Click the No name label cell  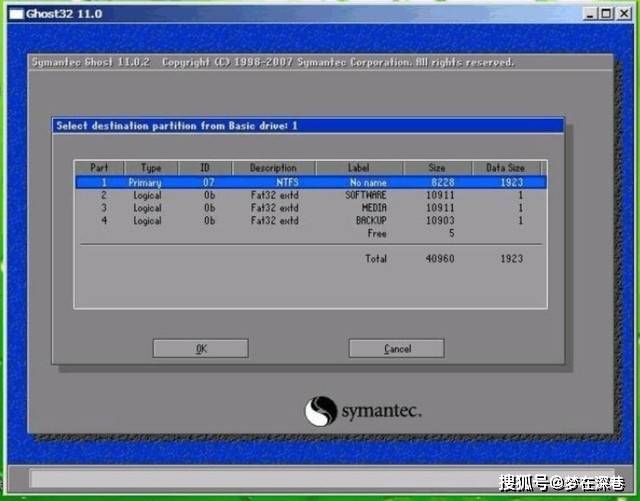[x=368, y=182]
